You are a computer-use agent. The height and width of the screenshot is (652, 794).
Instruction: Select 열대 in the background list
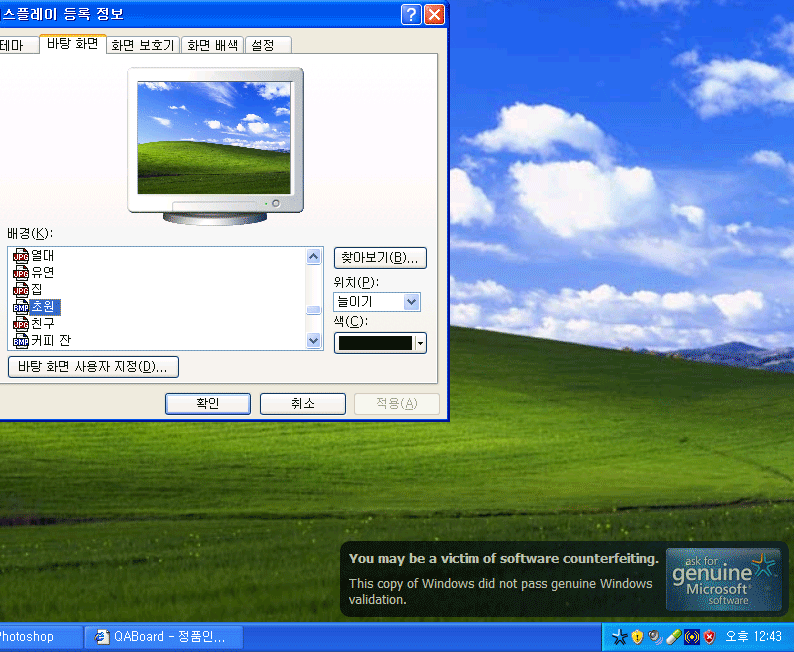tap(43, 256)
